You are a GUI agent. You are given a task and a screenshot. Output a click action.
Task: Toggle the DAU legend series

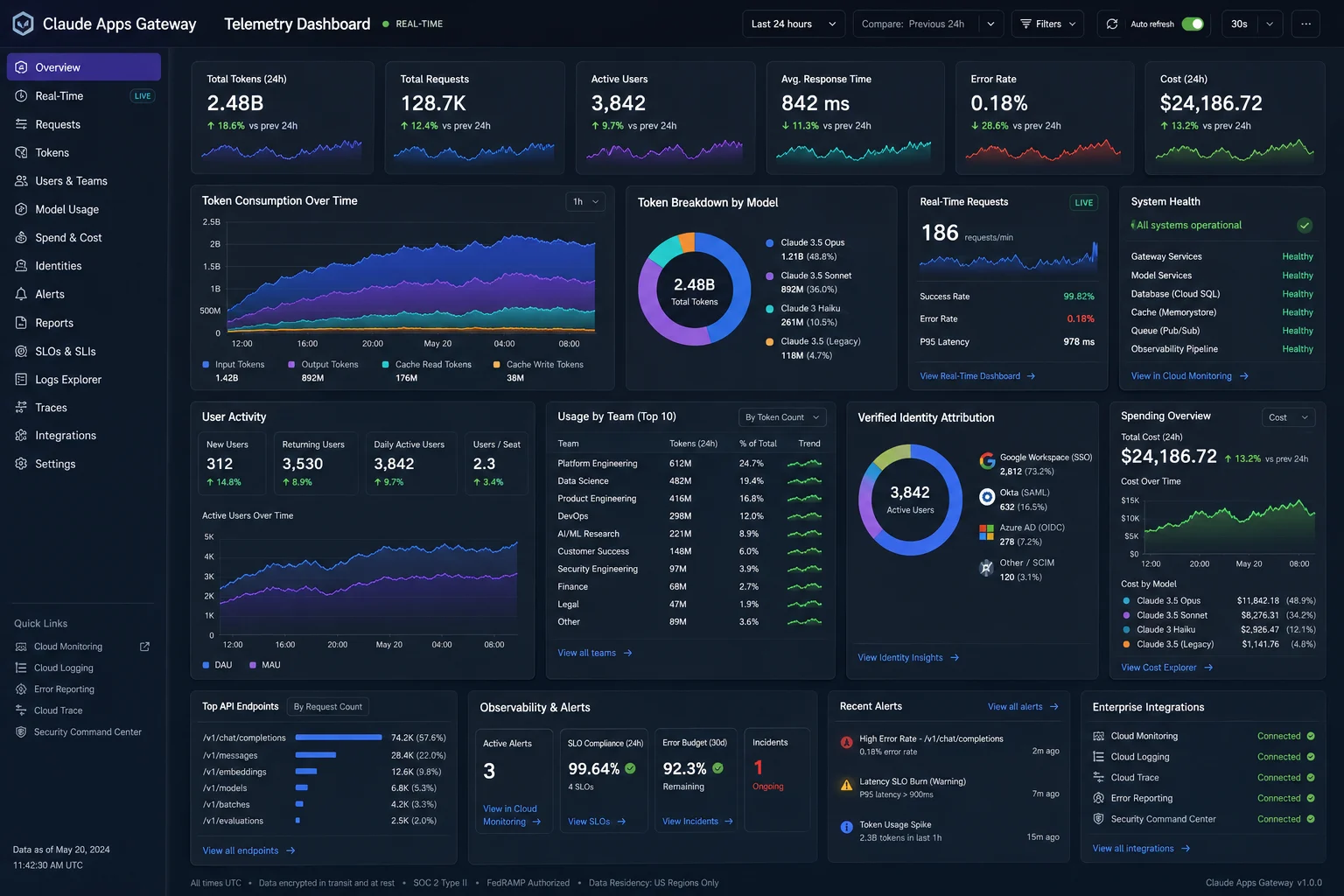tap(217, 665)
